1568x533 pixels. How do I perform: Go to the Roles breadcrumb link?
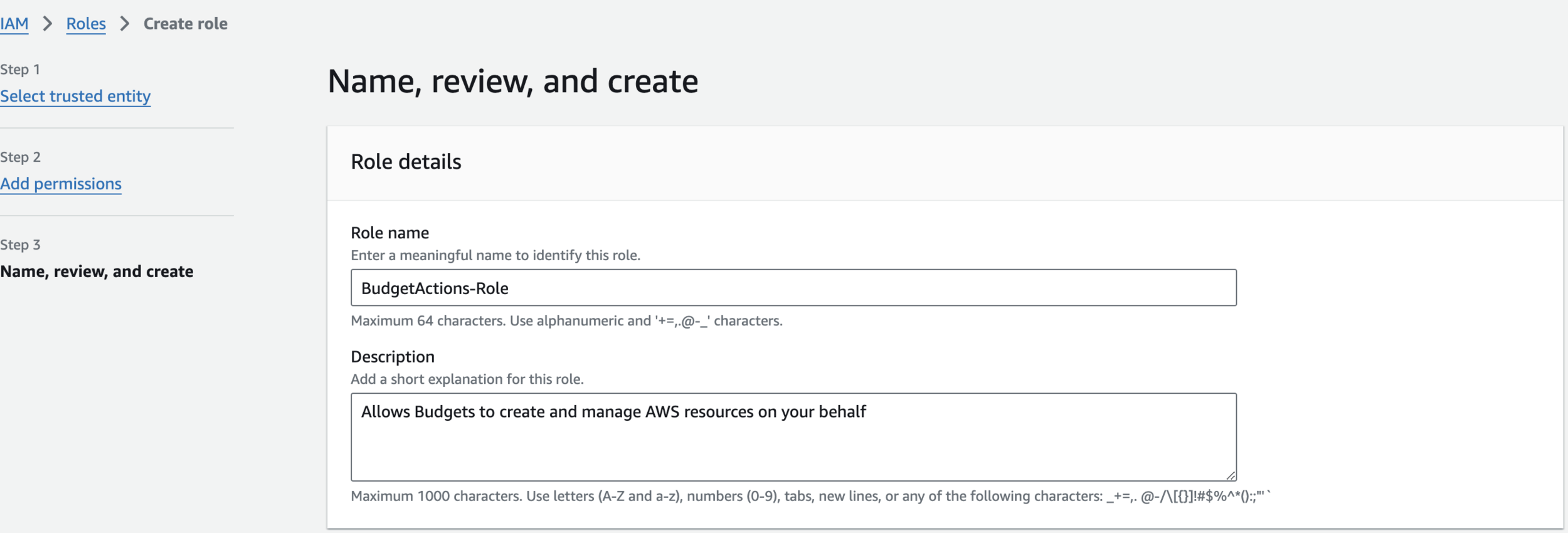pos(86,24)
